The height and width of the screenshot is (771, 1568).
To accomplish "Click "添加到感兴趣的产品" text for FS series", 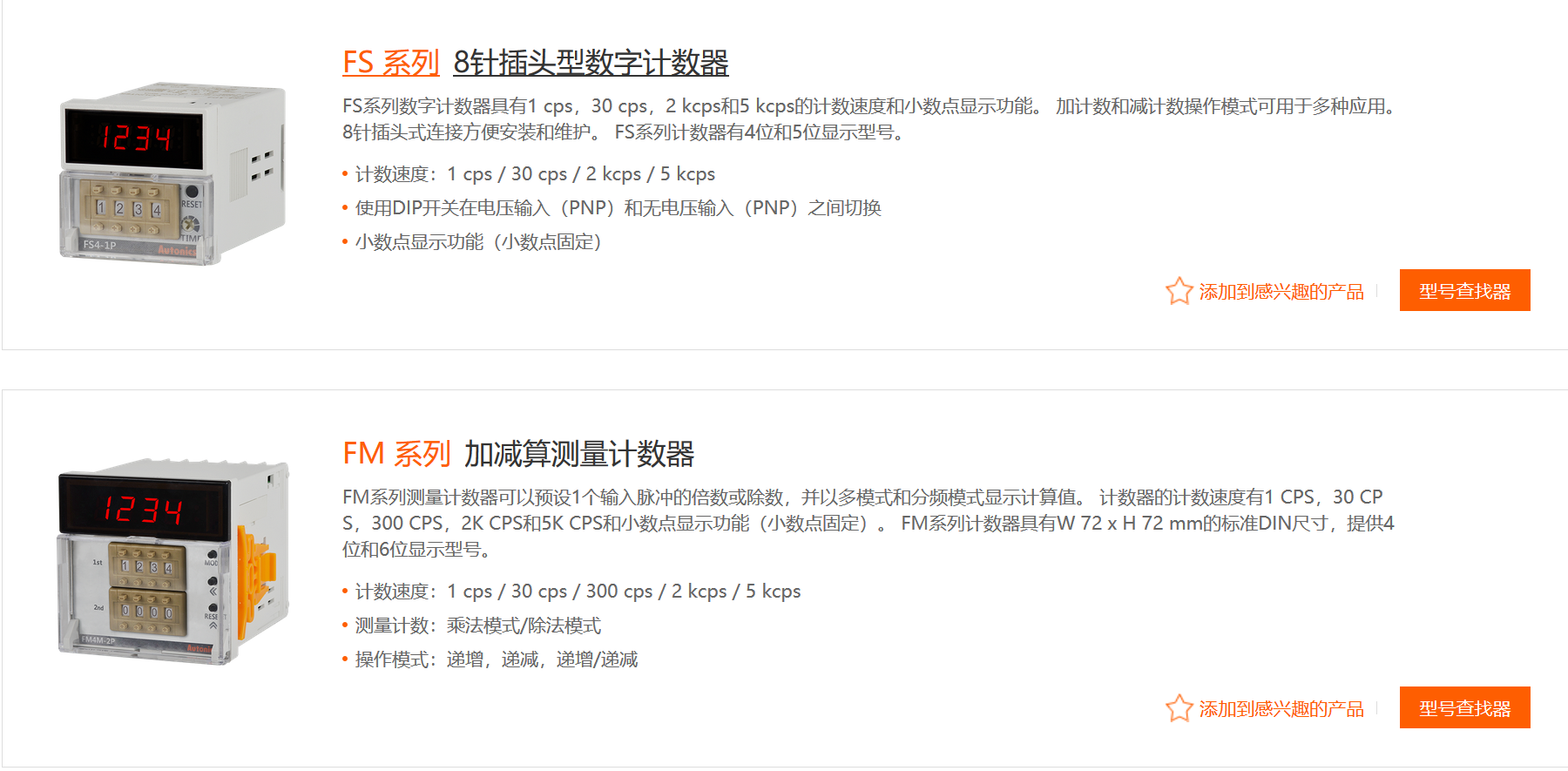I will (x=1281, y=292).
